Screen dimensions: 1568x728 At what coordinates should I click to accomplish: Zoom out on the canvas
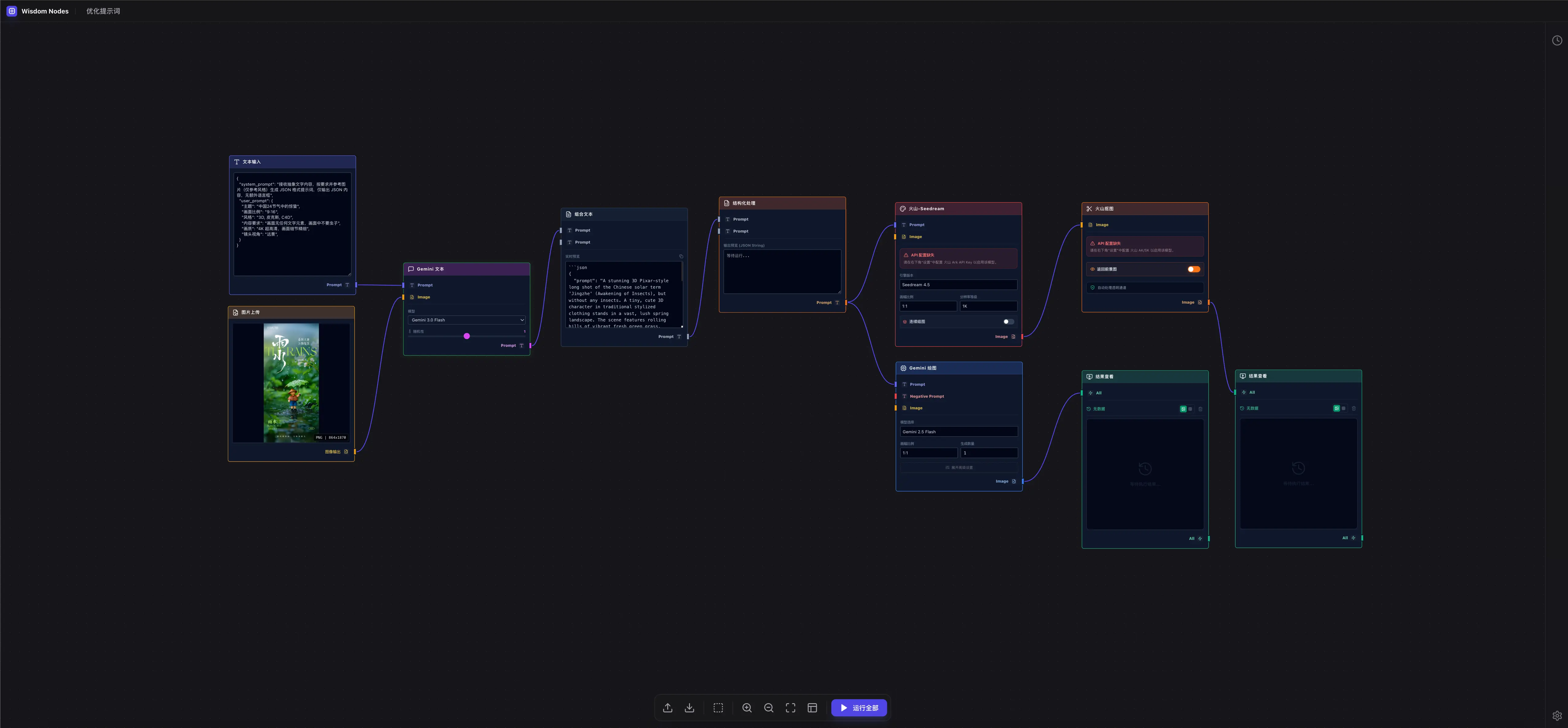click(x=769, y=707)
